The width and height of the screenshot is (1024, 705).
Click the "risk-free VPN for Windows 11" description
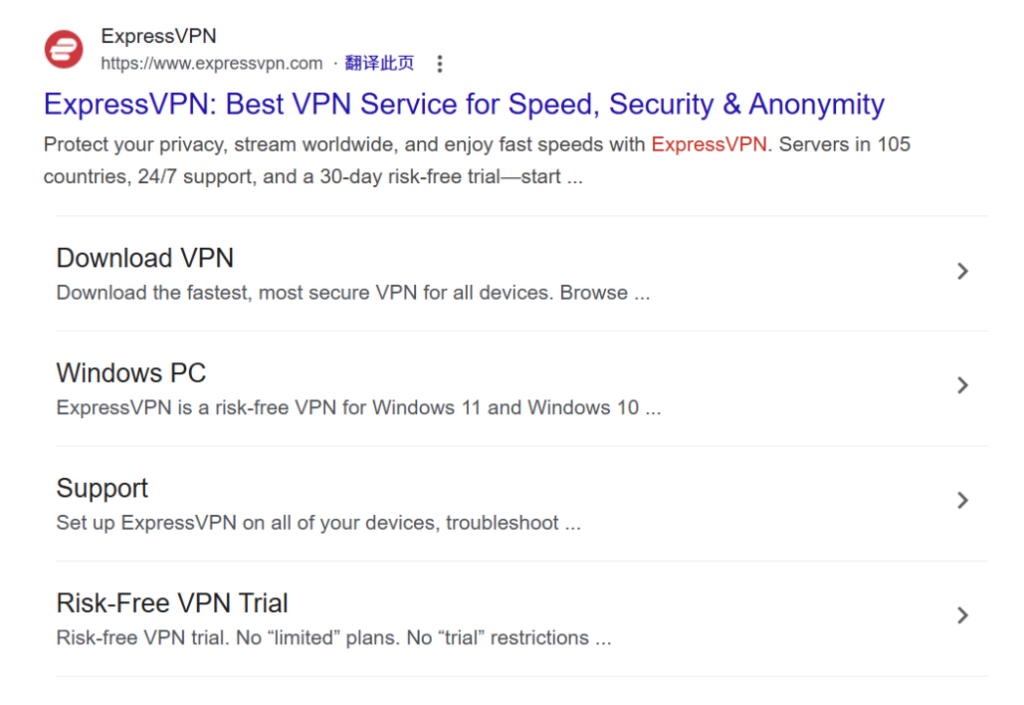click(x=359, y=408)
